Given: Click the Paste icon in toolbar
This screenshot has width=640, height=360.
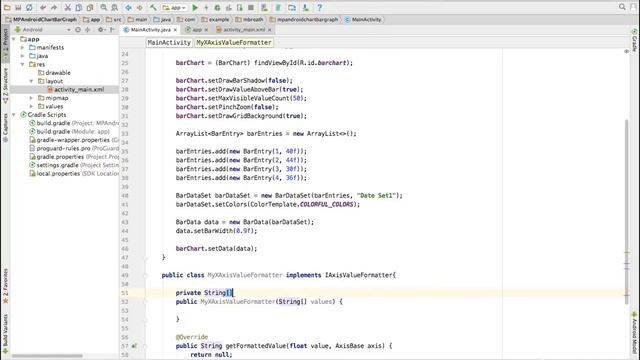Looking at the screenshot, I should pyautogui.click(x=90, y=7).
